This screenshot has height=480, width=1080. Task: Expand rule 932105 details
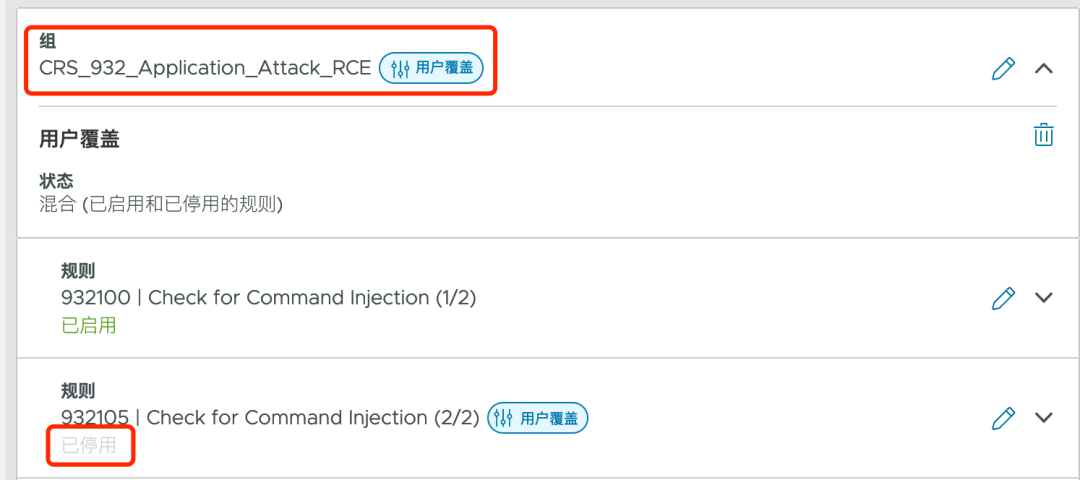(1043, 418)
